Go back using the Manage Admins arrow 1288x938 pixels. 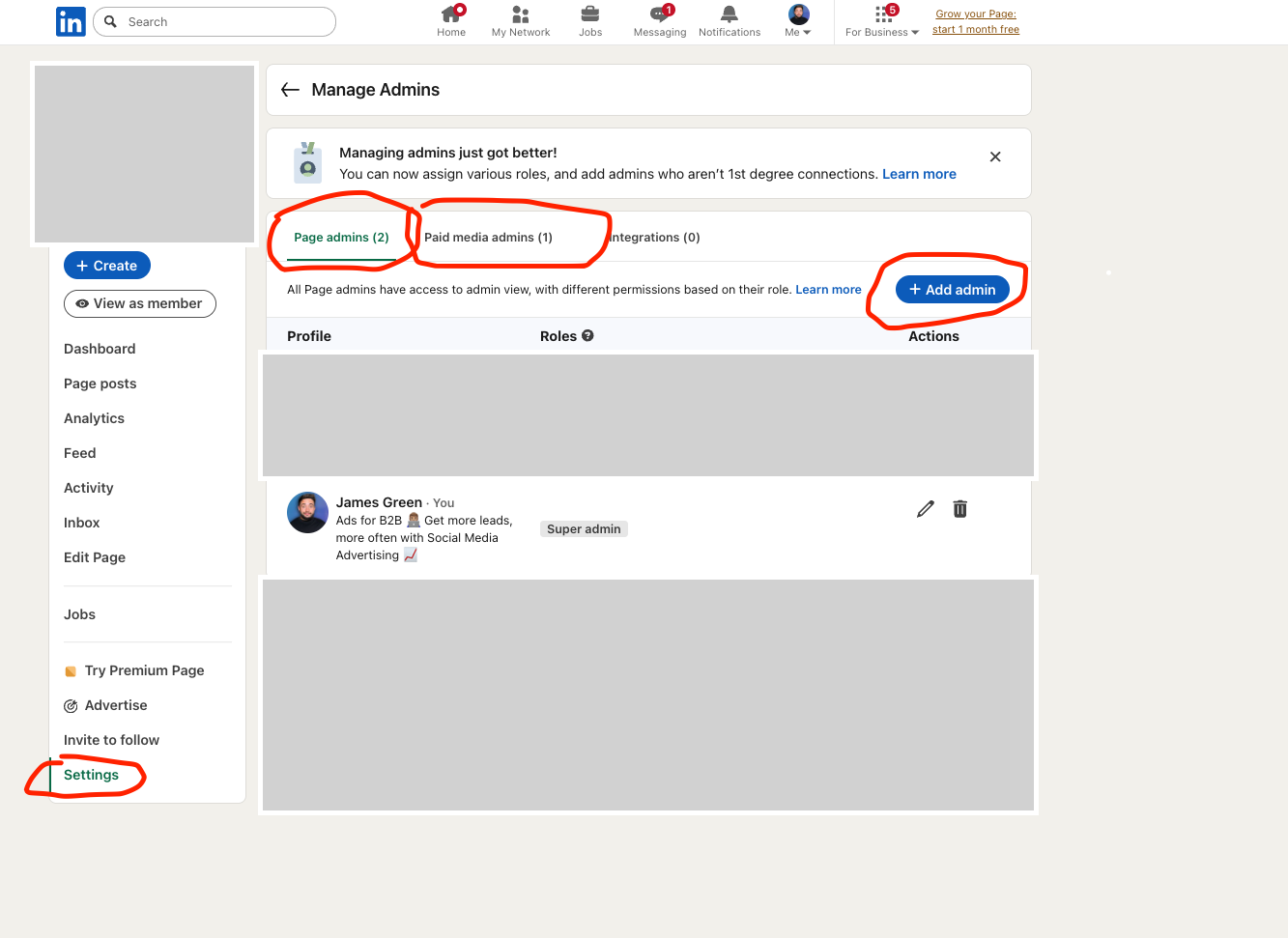(x=290, y=90)
